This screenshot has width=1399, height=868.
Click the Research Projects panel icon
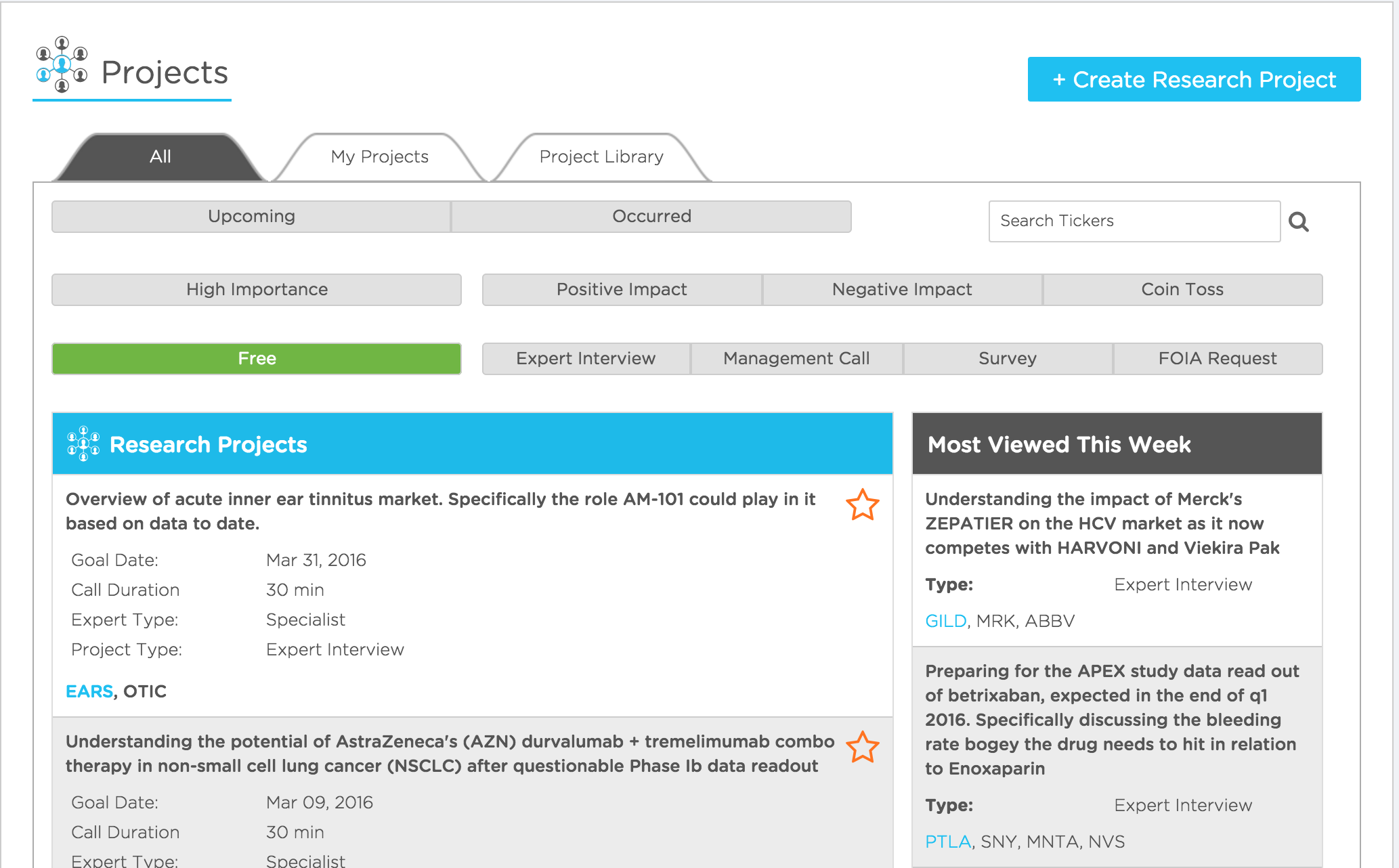(x=83, y=444)
